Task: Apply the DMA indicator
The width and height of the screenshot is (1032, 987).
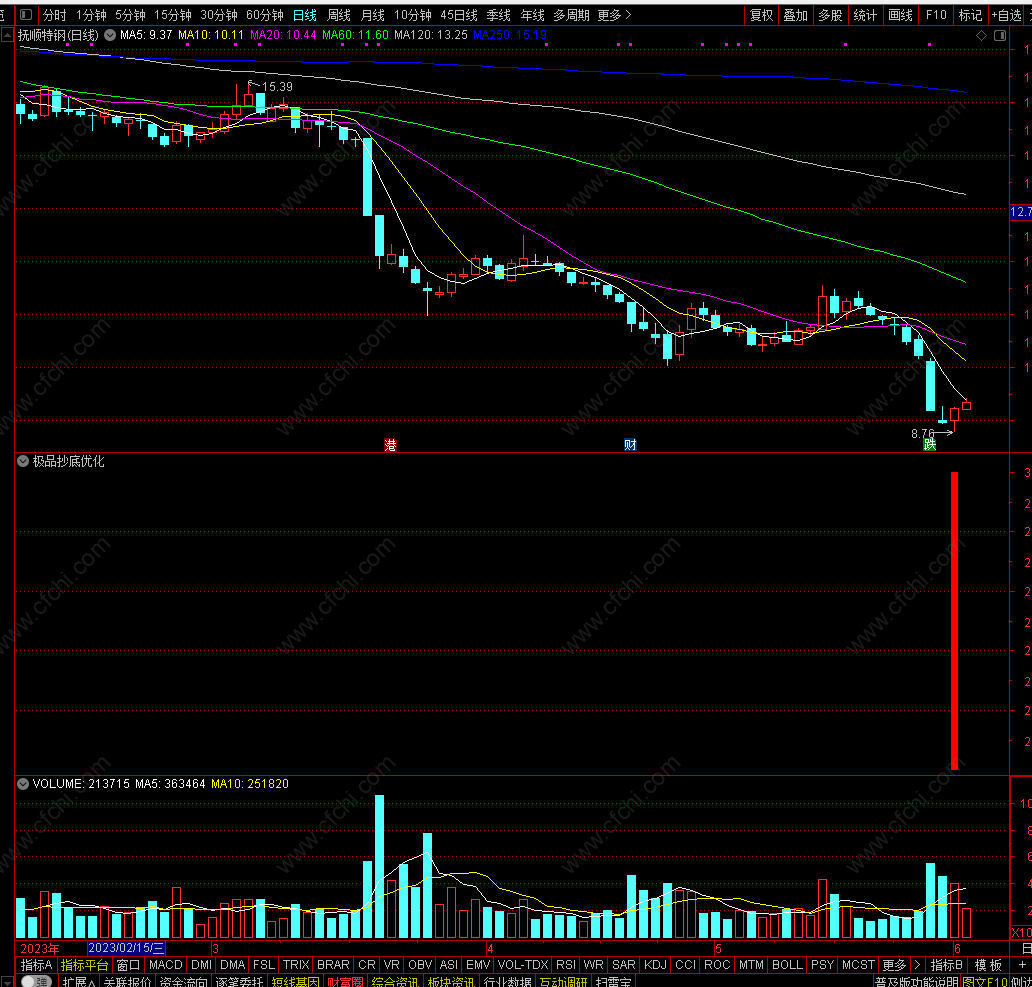Action: point(232,965)
